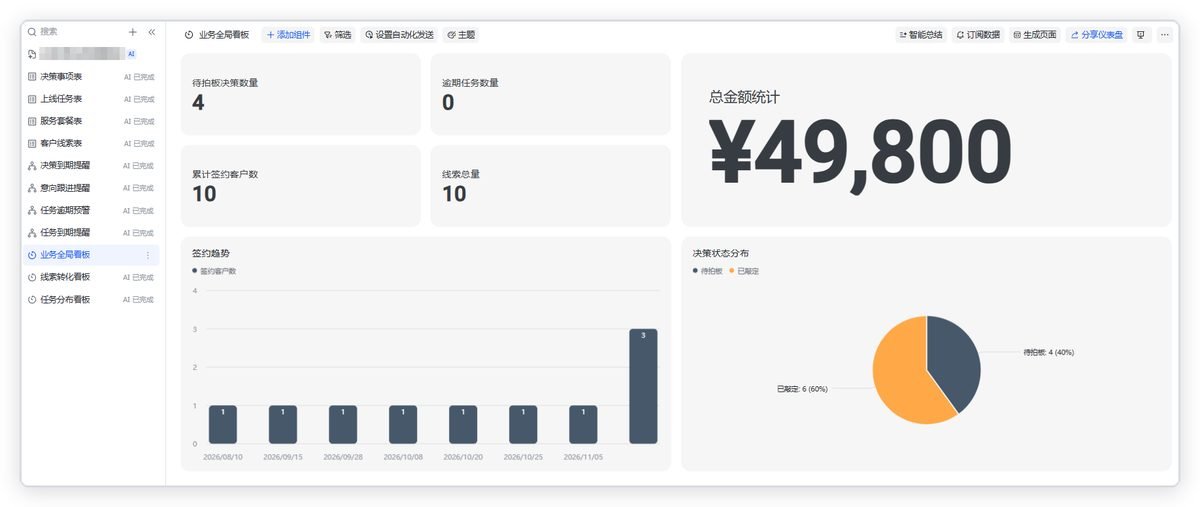Viewport: 1200px width, 507px height.
Task: Click table icon of 决策事项表
Action: [x=32, y=76]
